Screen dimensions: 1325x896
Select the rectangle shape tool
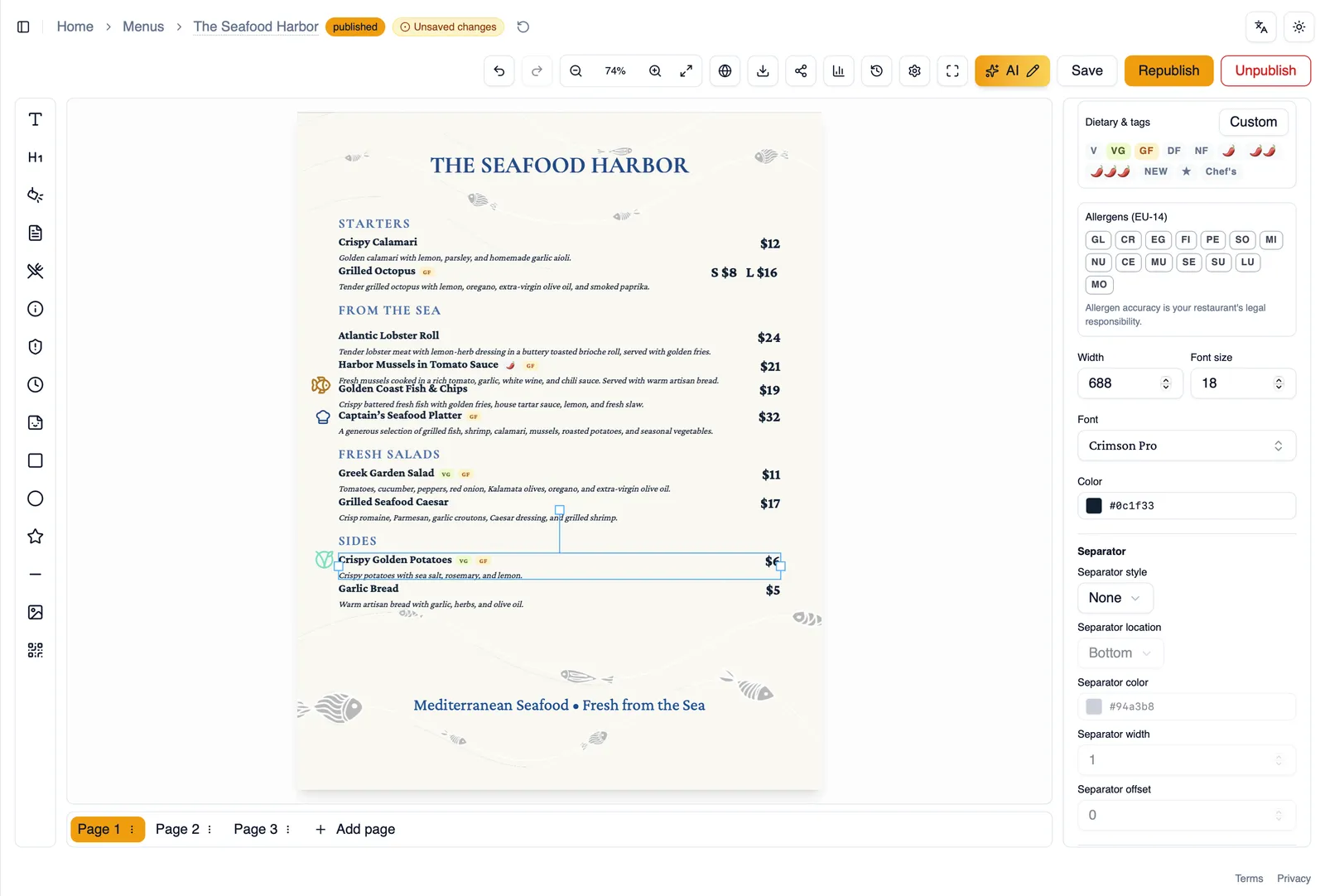coord(35,460)
